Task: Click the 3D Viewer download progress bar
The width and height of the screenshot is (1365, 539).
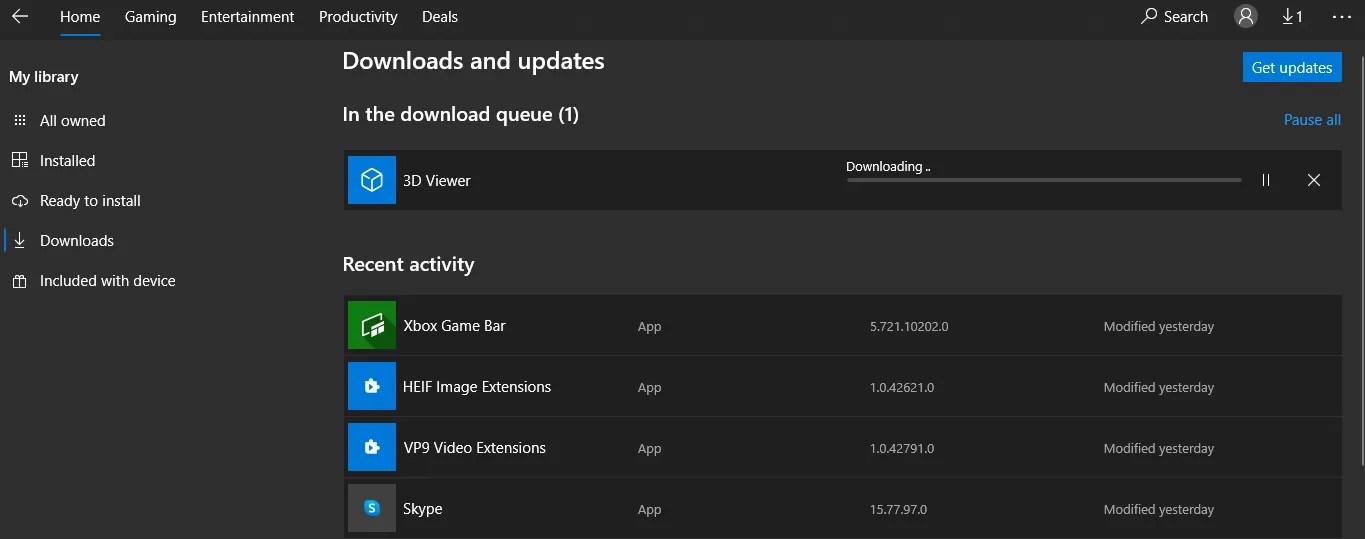Action: (x=1043, y=180)
